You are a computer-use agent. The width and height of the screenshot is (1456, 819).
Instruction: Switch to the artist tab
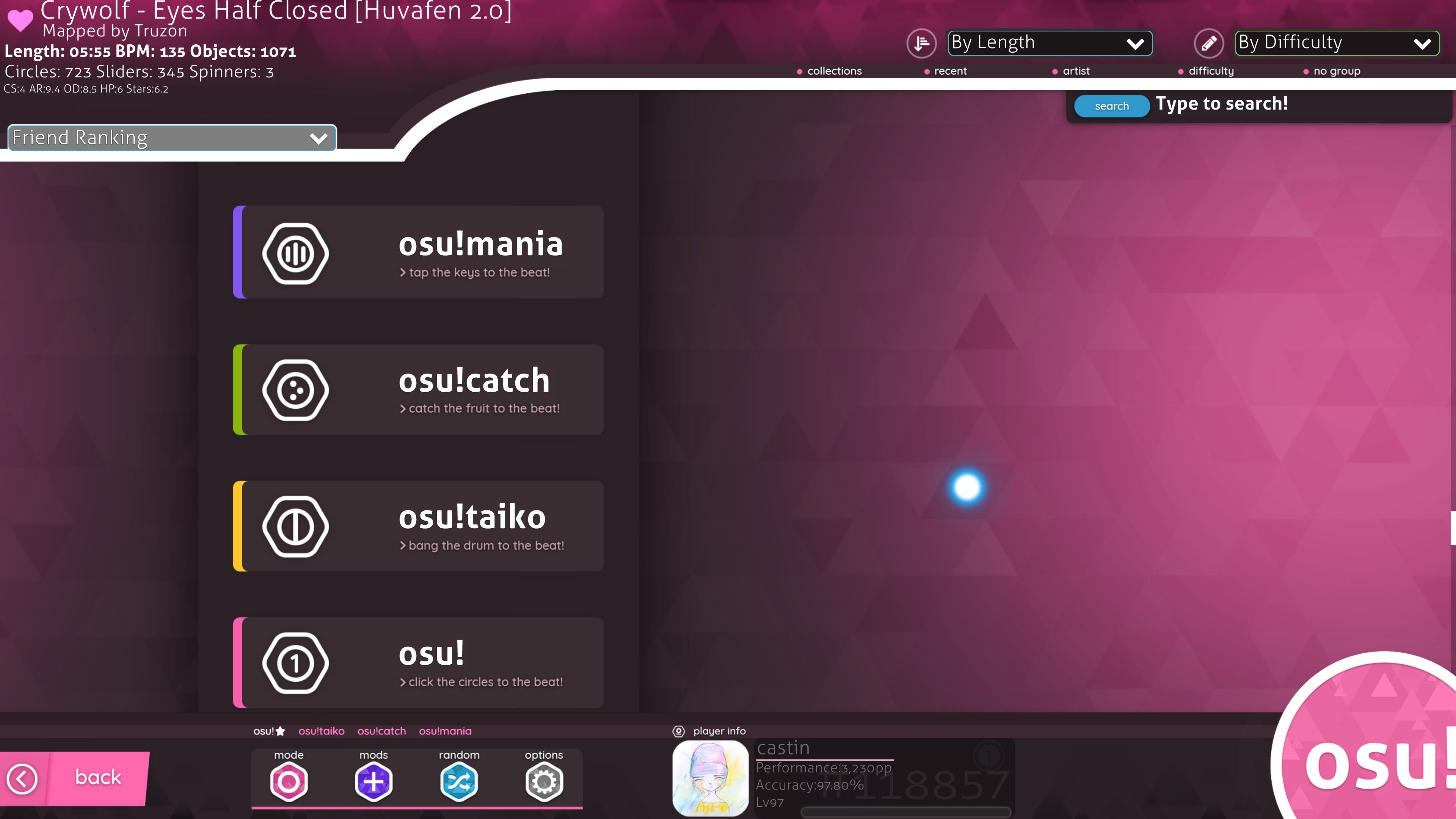pyautogui.click(x=1070, y=71)
